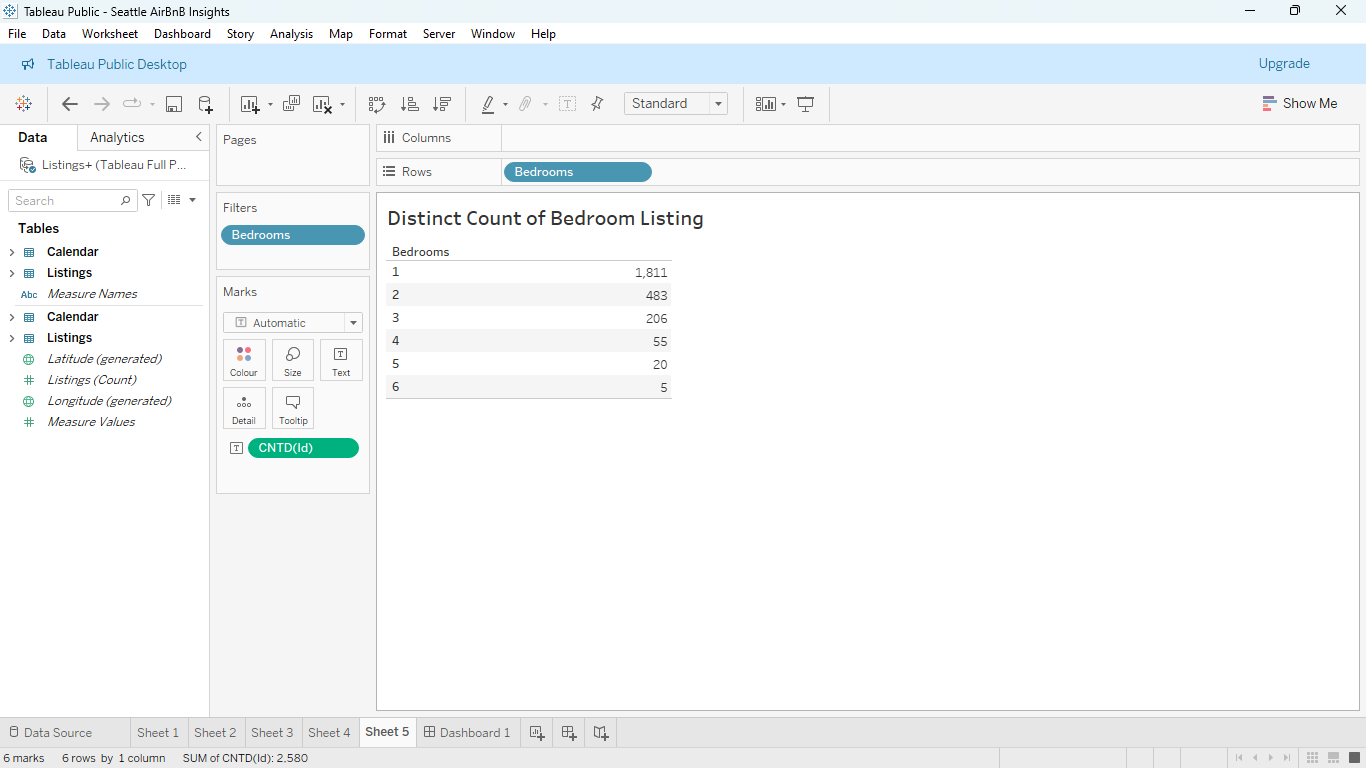
Task: Duplicate the sheet using toolbar icon
Action: [292, 104]
